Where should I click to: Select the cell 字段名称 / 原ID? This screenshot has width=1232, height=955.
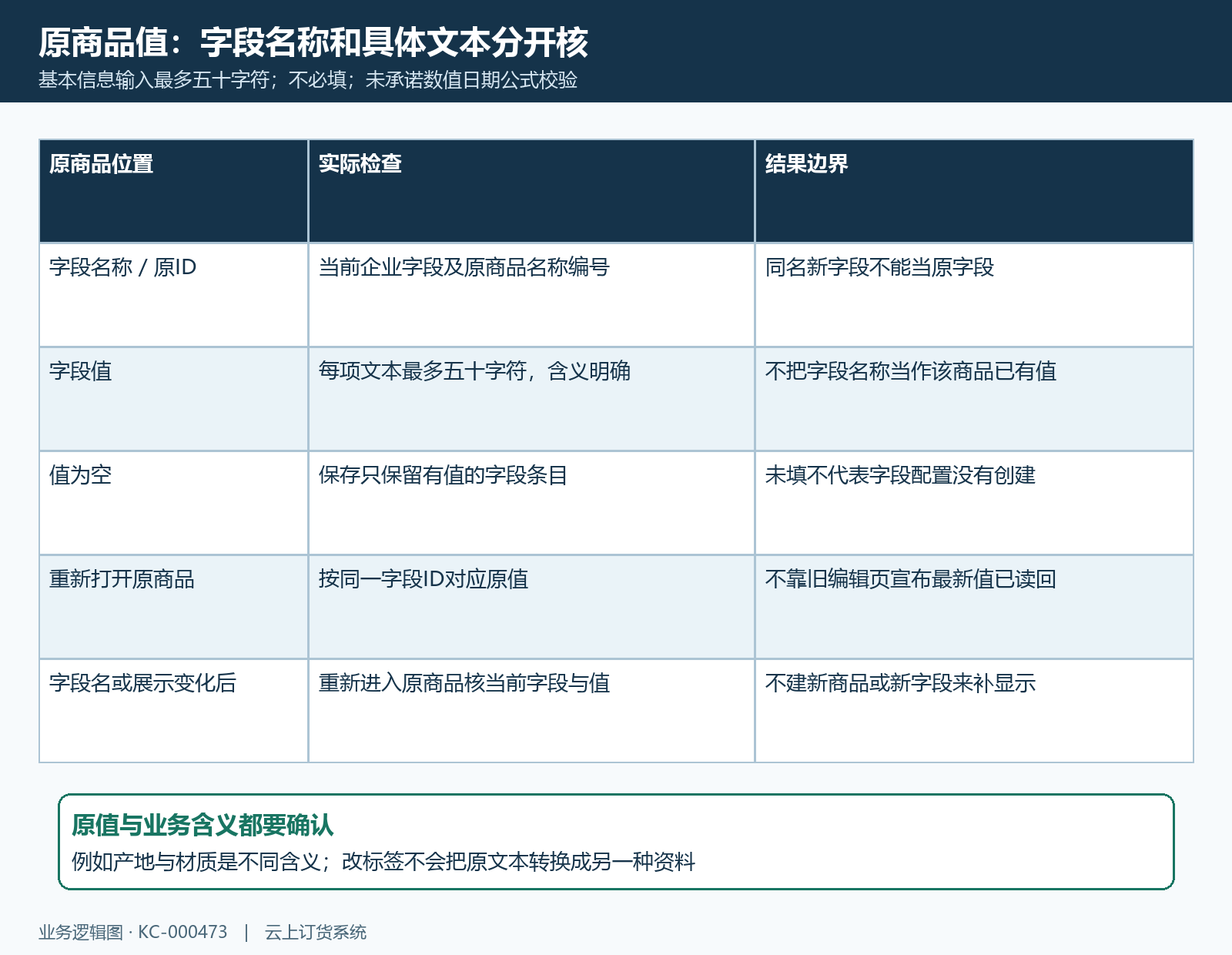tap(174, 295)
